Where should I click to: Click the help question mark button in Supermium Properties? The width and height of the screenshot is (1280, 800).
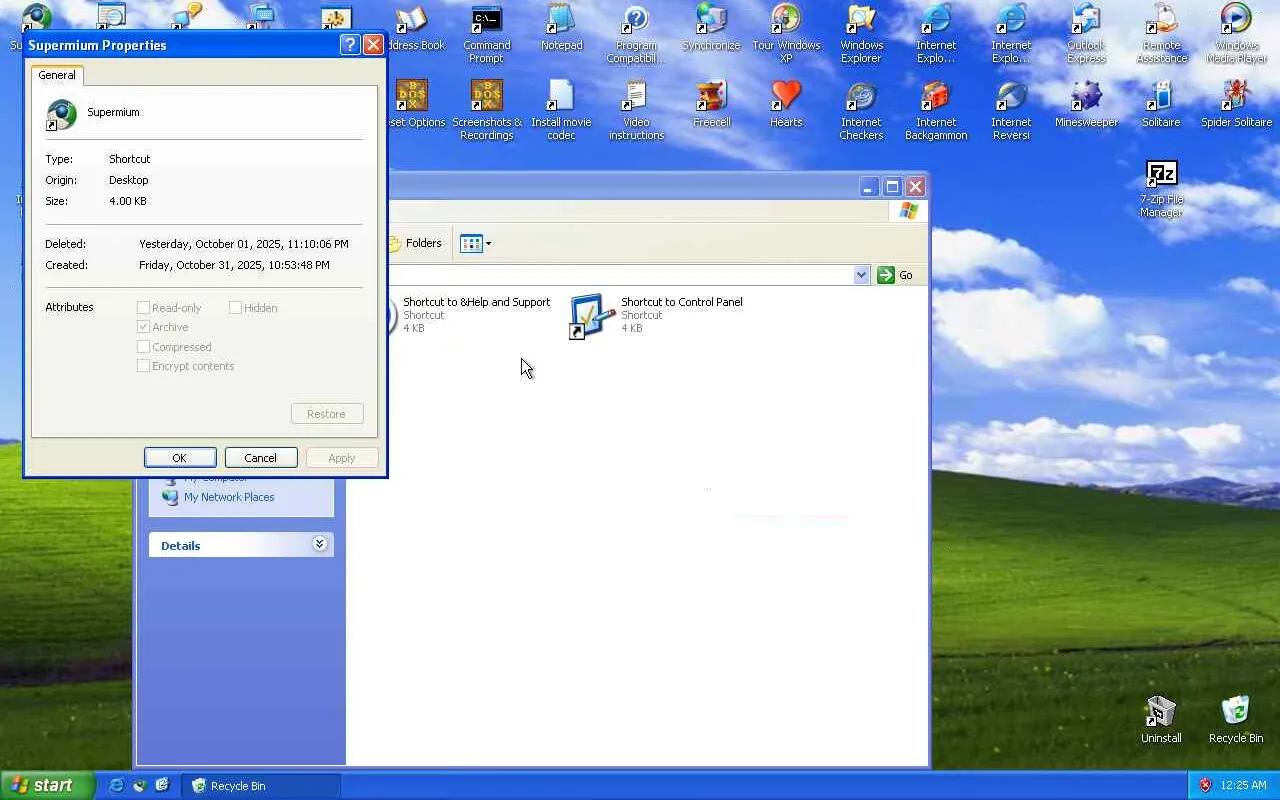(x=350, y=45)
